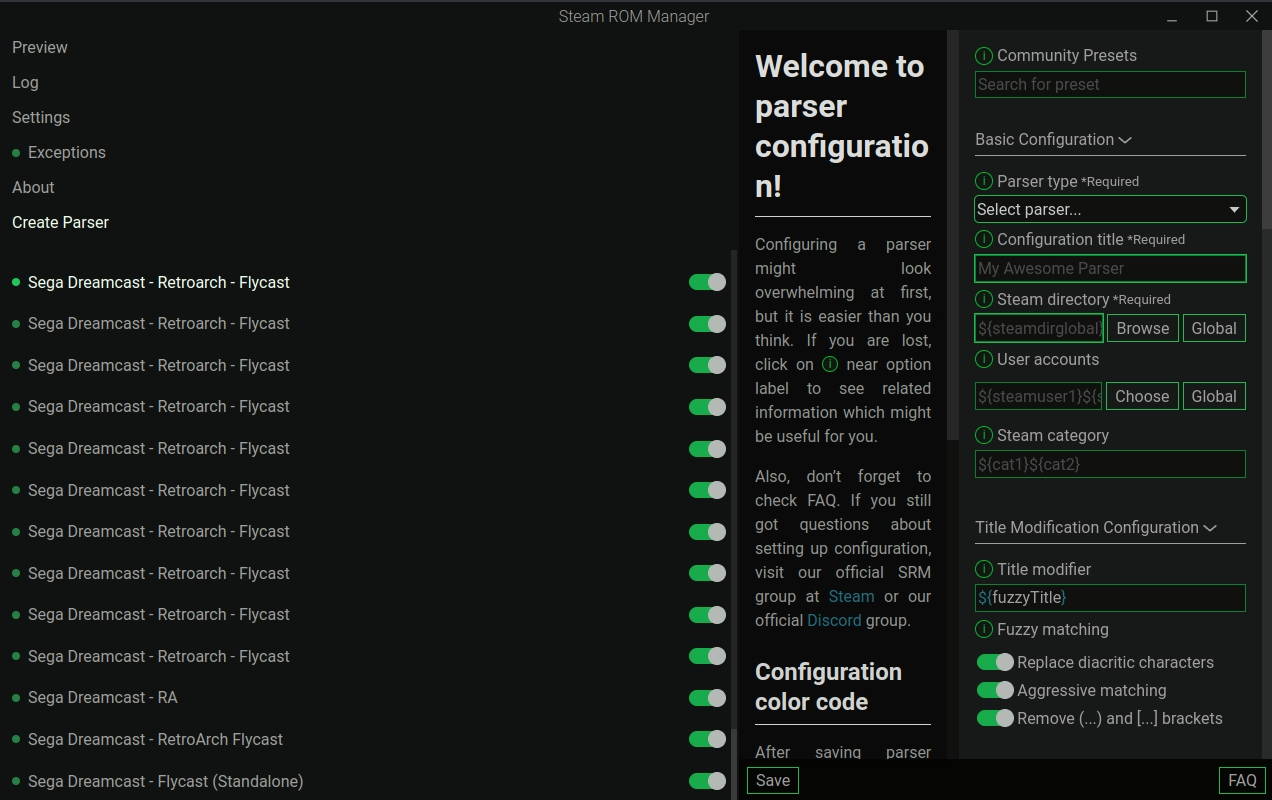The width and height of the screenshot is (1272, 800).
Task: Click the Search for preset field
Action: [1110, 84]
